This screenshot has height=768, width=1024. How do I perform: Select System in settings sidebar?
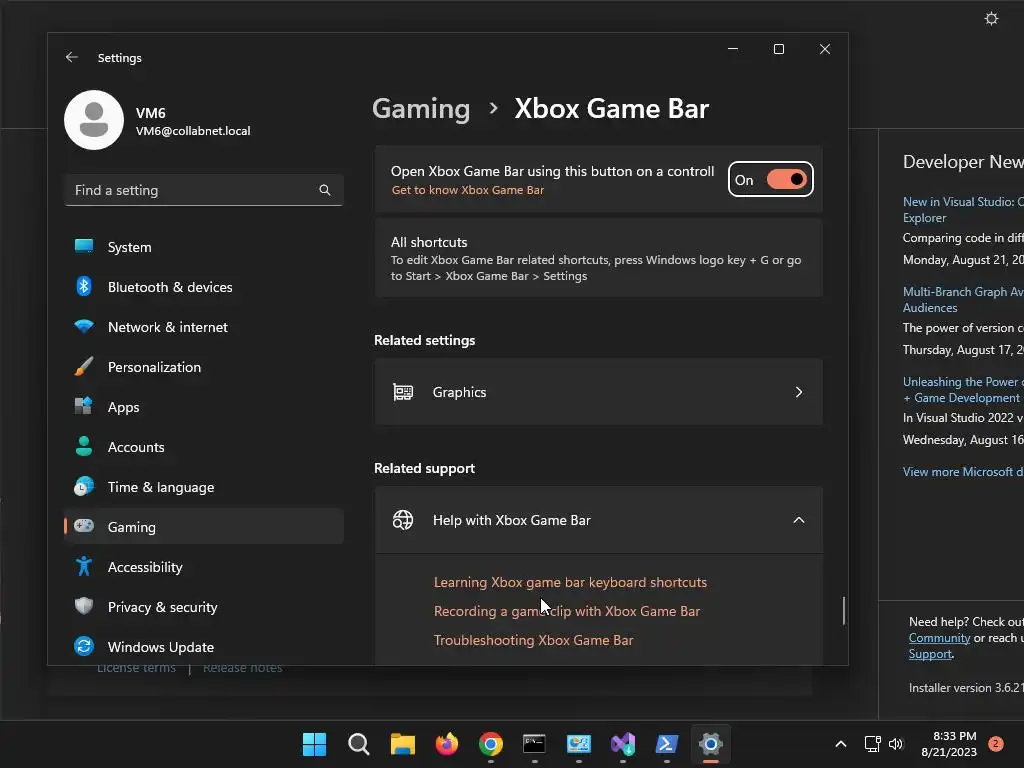click(x=204, y=247)
